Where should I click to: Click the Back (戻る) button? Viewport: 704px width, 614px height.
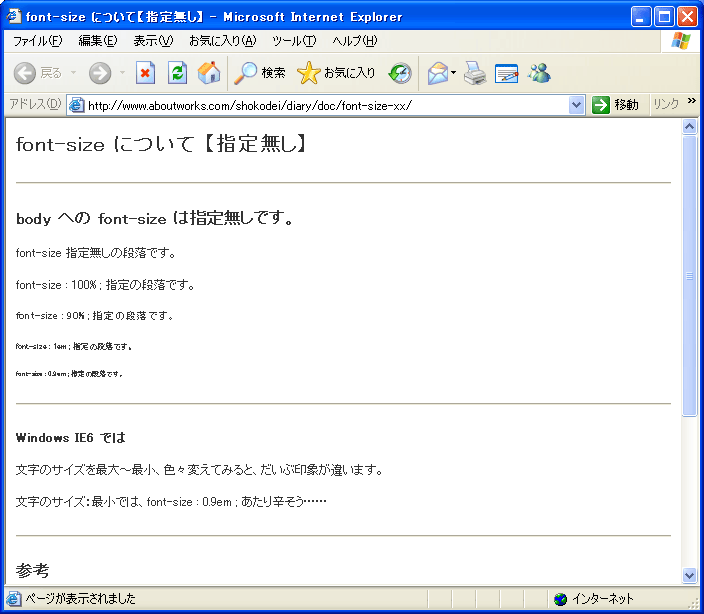37,73
